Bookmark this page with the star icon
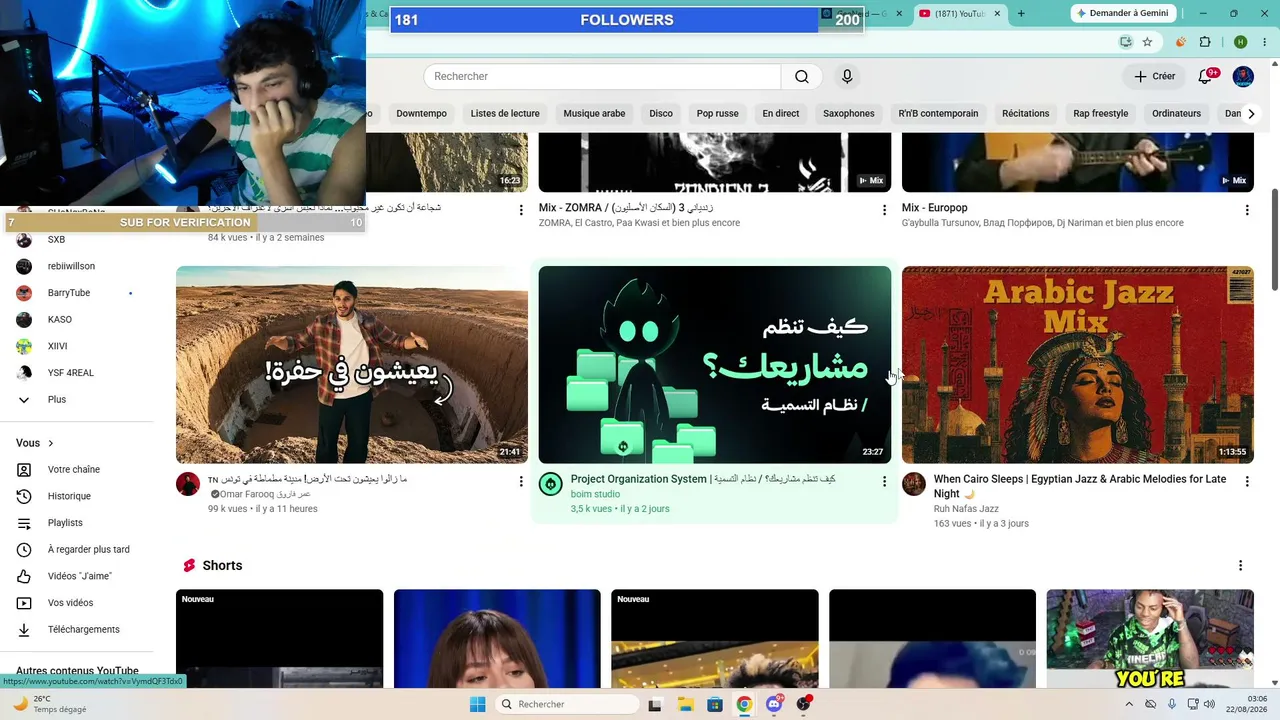The image size is (1280, 720). (x=1147, y=42)
